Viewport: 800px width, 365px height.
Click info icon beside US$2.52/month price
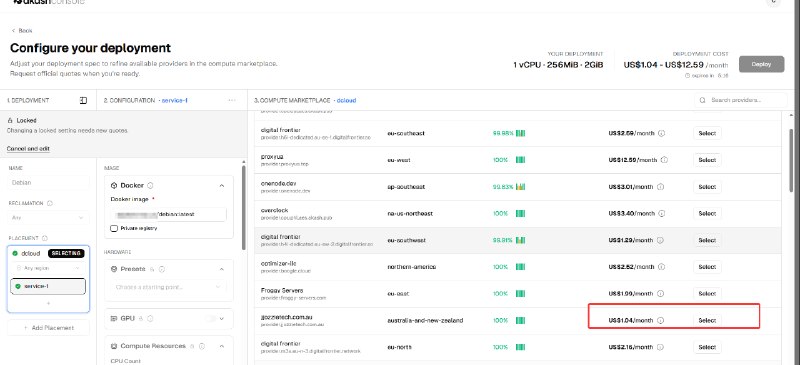pos(661,267)
